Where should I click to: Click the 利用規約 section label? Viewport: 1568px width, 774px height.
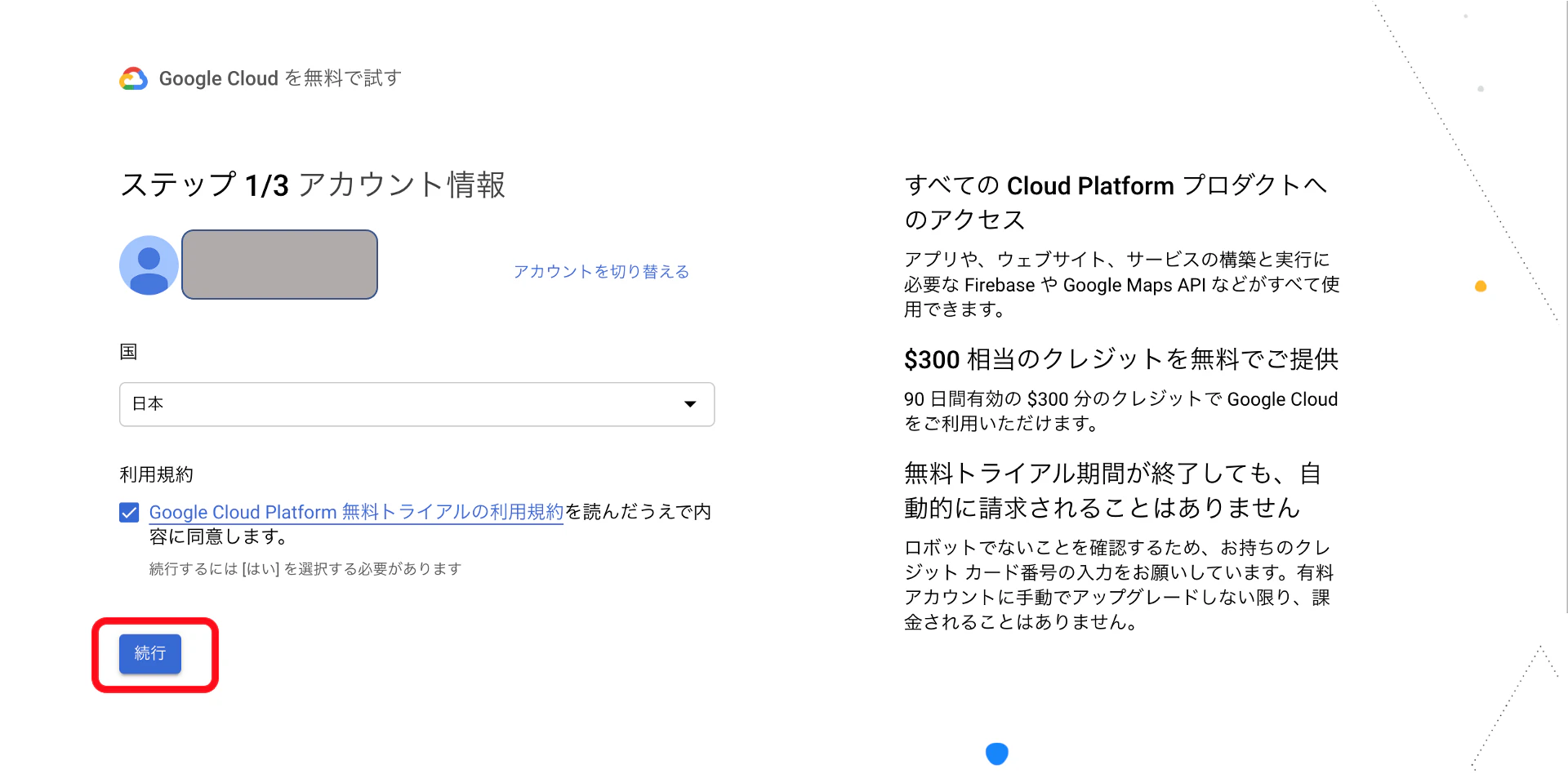[x=157, y=474]
